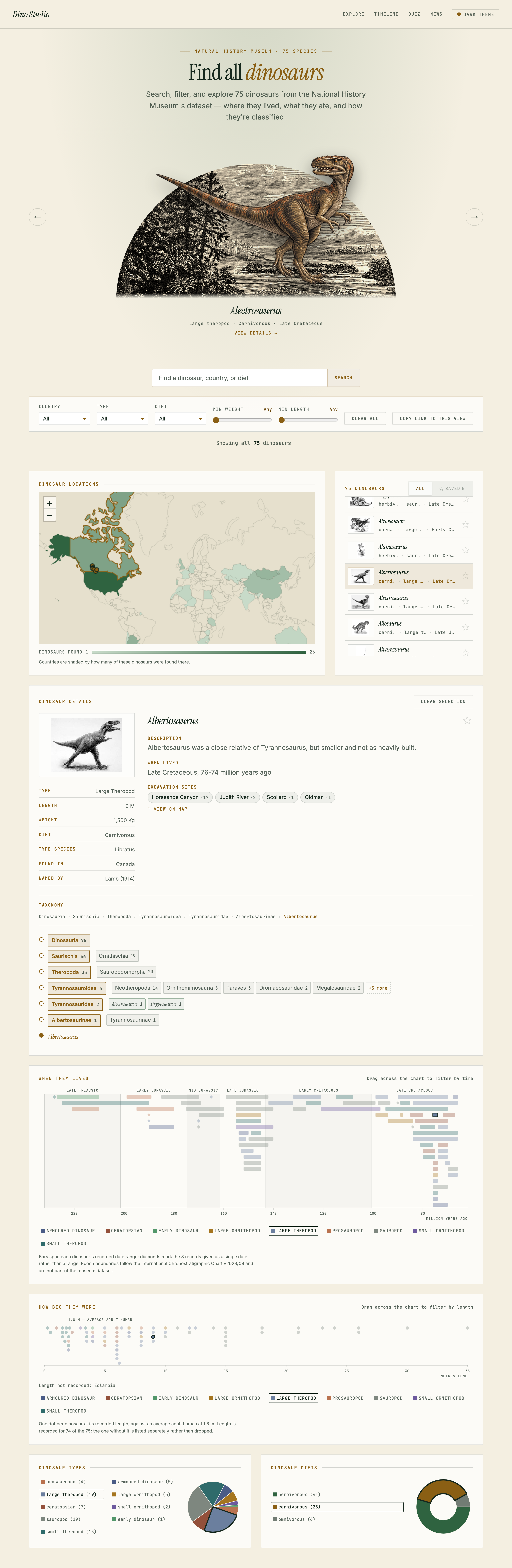This screenshot has height=1568, width=512.
Task: Open the Country dropdown
Action: [x=65, y=419]
